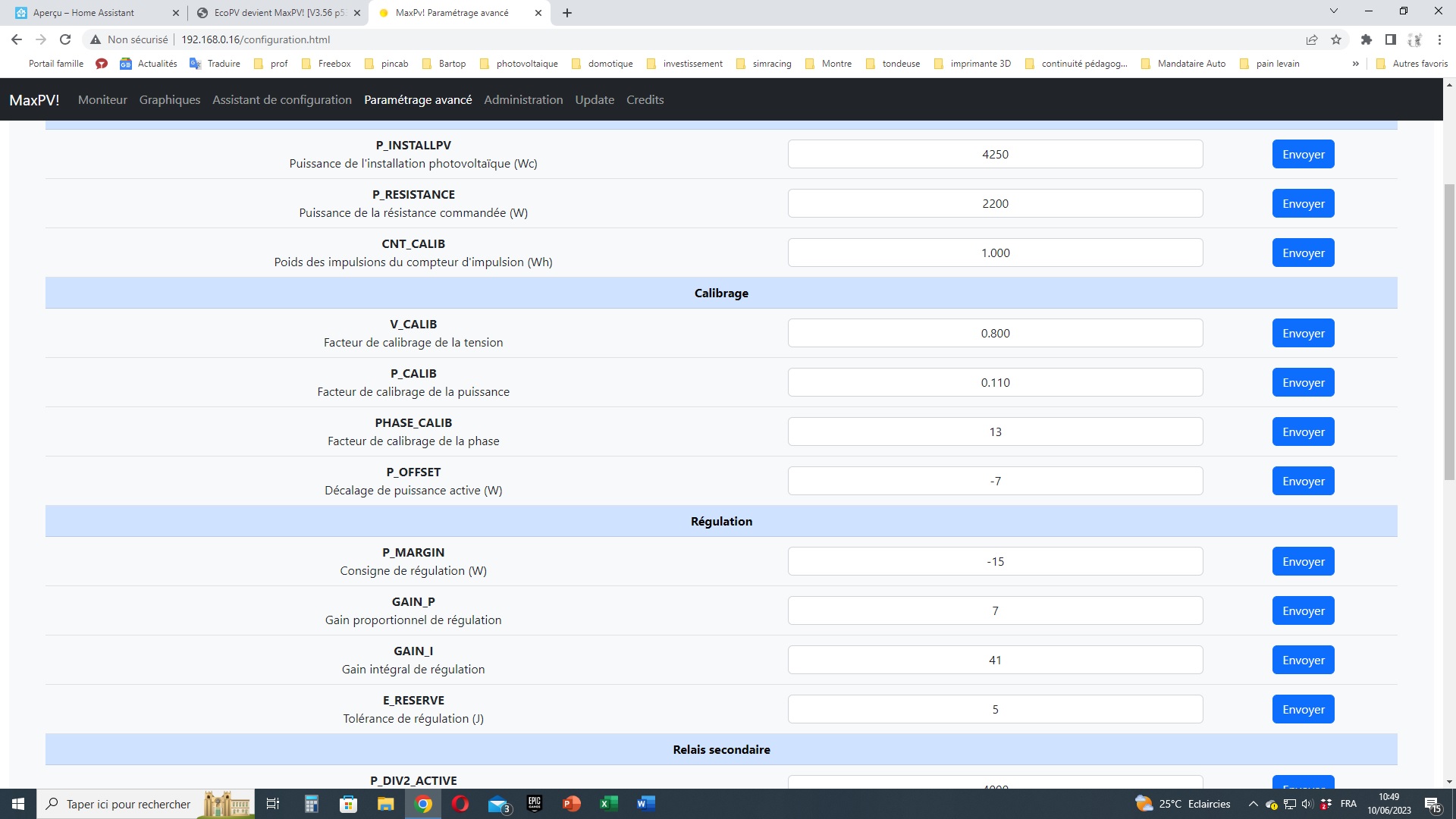The image size is (1456, 819).
Task: Open tab search dropdown arrow
Action: pyautogui.click(x=1334, y=11)
